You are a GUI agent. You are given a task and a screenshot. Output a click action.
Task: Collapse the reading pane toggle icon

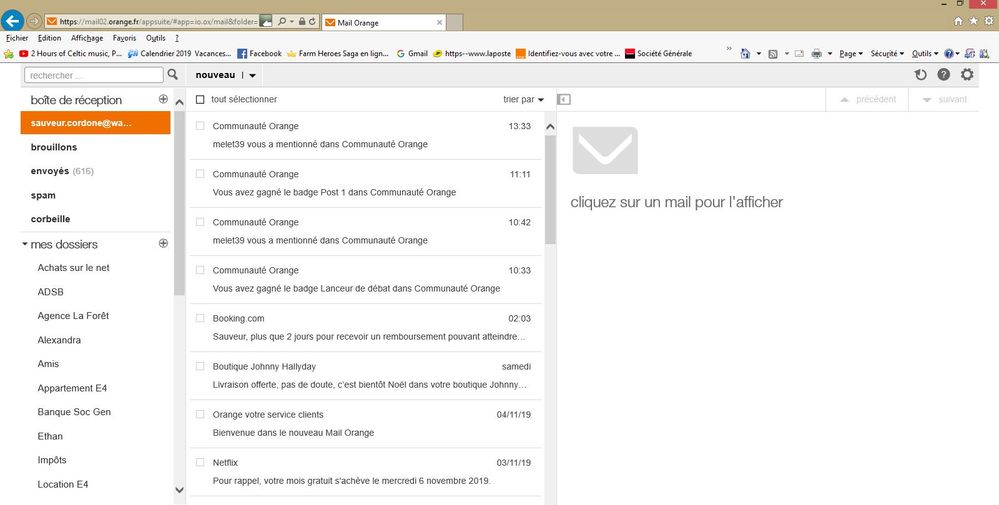pos(564,99)
